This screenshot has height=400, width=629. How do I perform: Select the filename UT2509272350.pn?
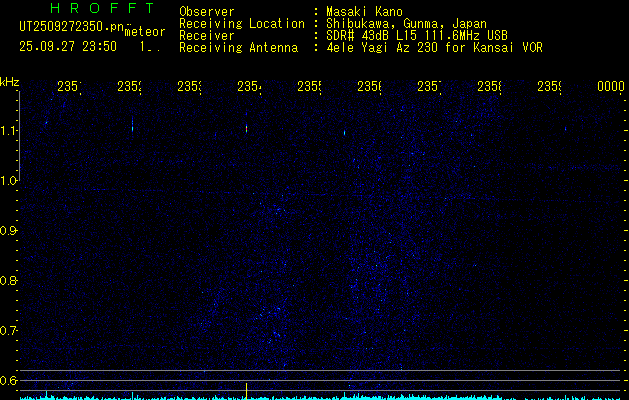tap(72, 27)
